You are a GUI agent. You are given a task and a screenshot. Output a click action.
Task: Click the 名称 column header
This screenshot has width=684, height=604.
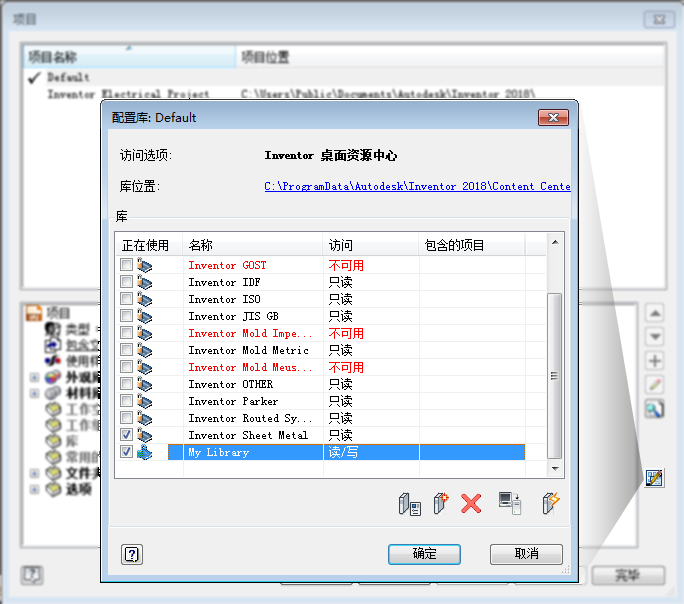tap(253, 245)
